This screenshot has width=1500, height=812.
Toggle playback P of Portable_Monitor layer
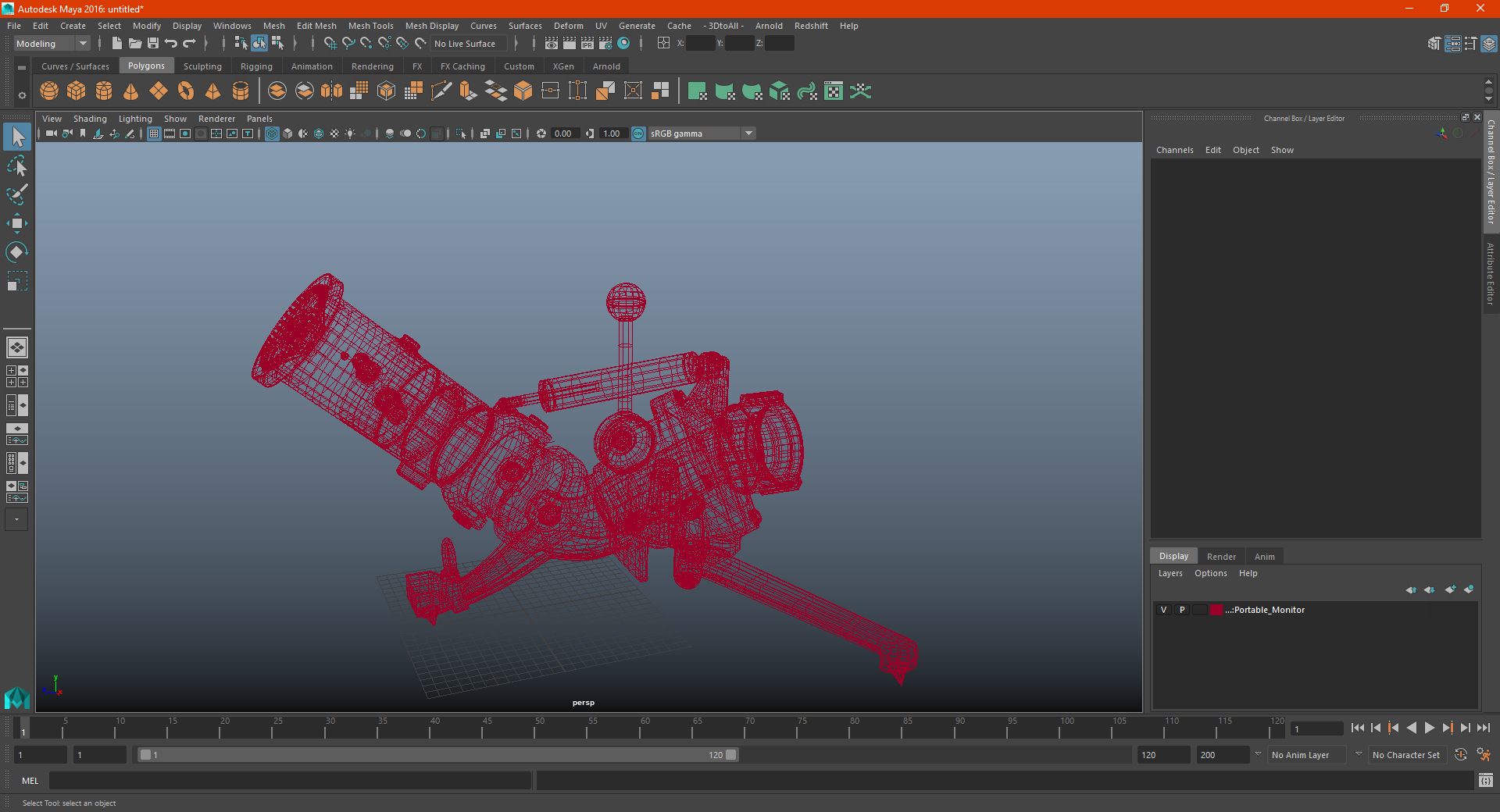pyautogui.click(x=1182, y=610)
